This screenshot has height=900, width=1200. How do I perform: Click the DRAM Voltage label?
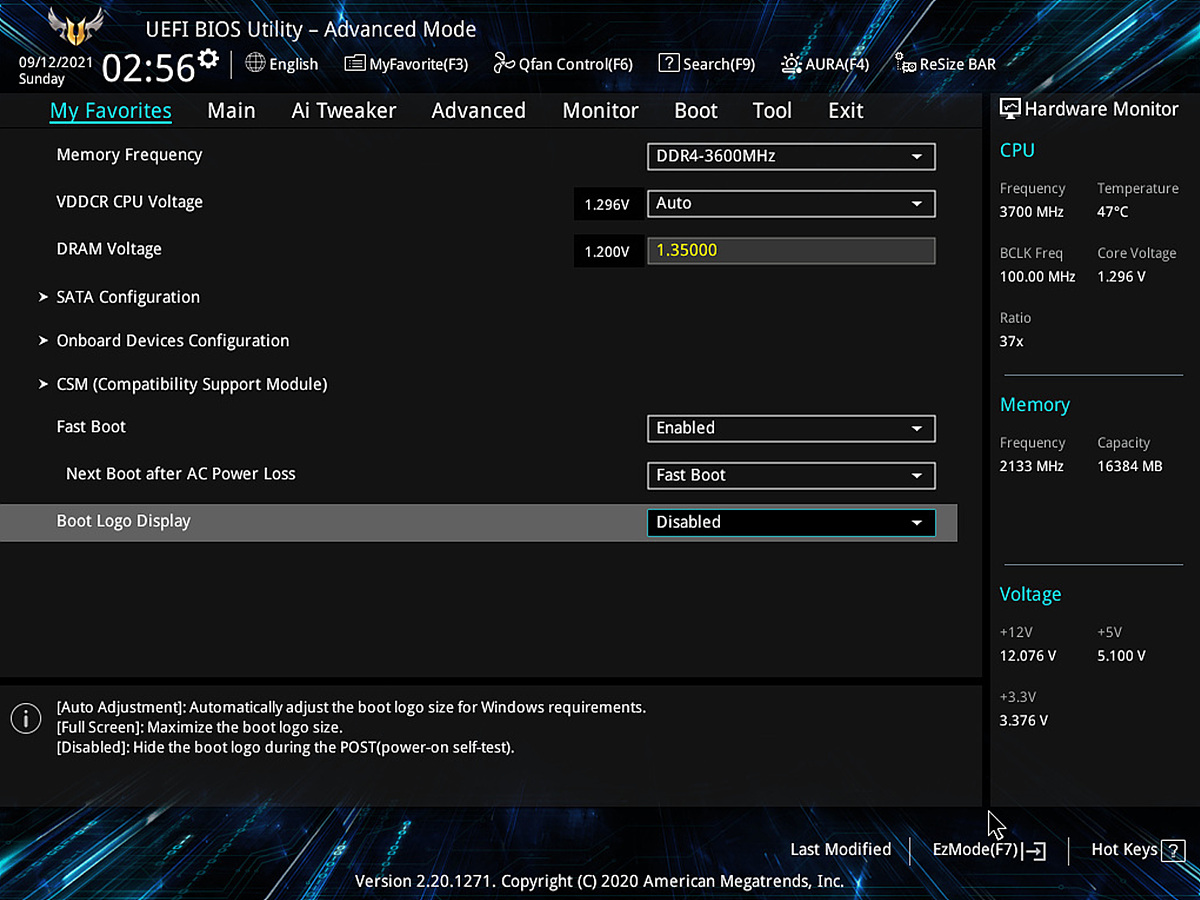[109, 248]
